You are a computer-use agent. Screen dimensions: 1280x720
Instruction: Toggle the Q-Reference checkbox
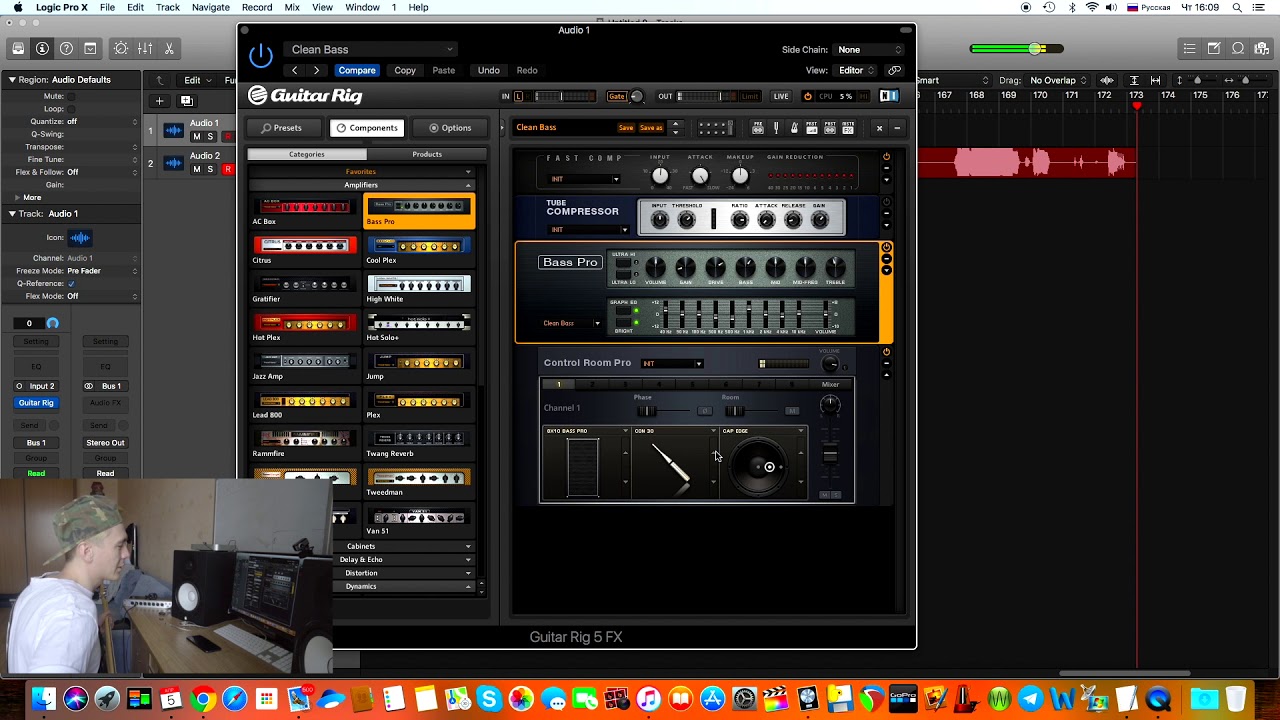tap(71, 284)
